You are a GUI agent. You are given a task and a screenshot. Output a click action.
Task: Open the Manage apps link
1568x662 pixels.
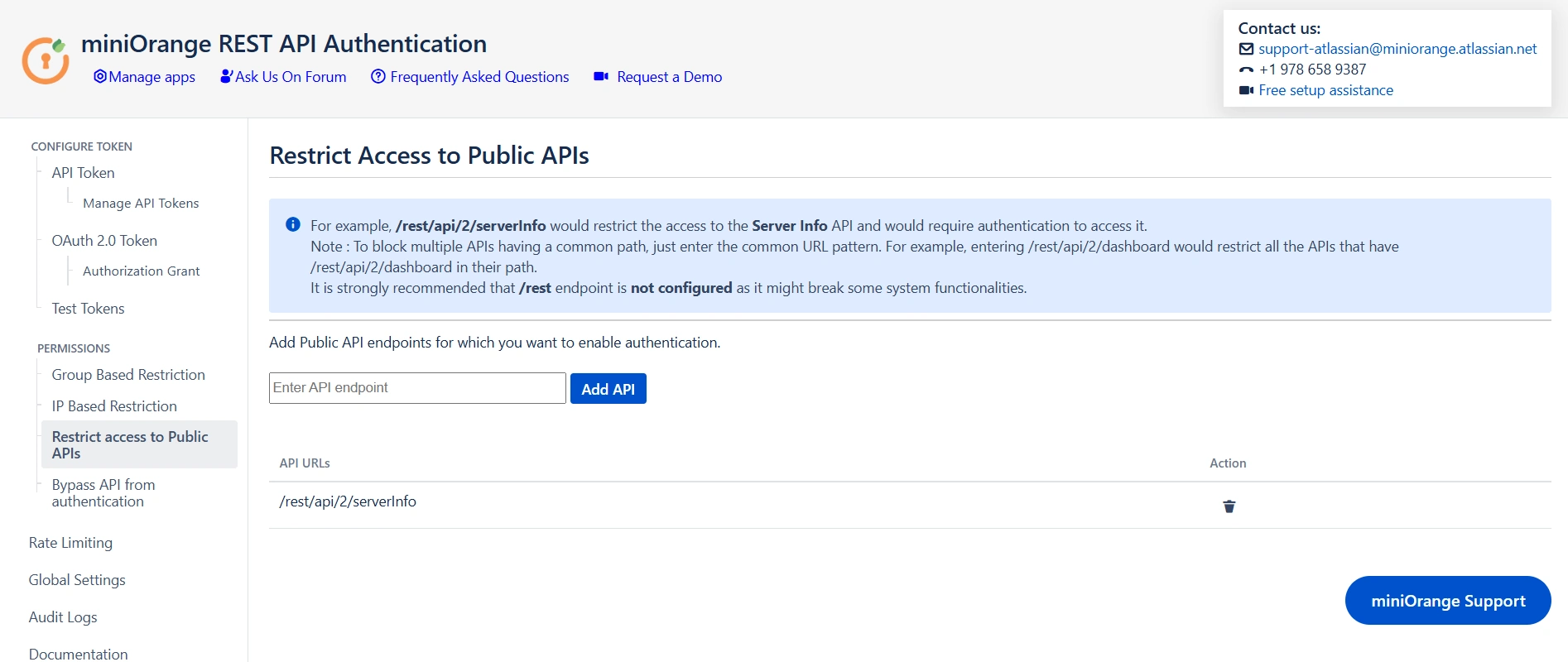click(152, 77)
